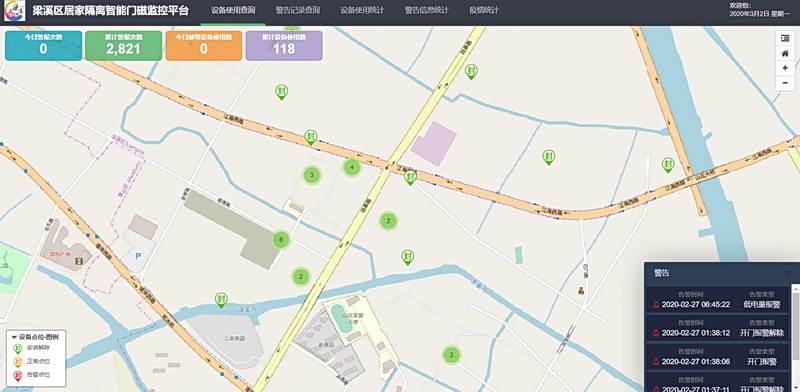Viewport: 800px width, 392px height.
Task: Click the 累计设备使用数 118 card
Action: click(284, 46)
